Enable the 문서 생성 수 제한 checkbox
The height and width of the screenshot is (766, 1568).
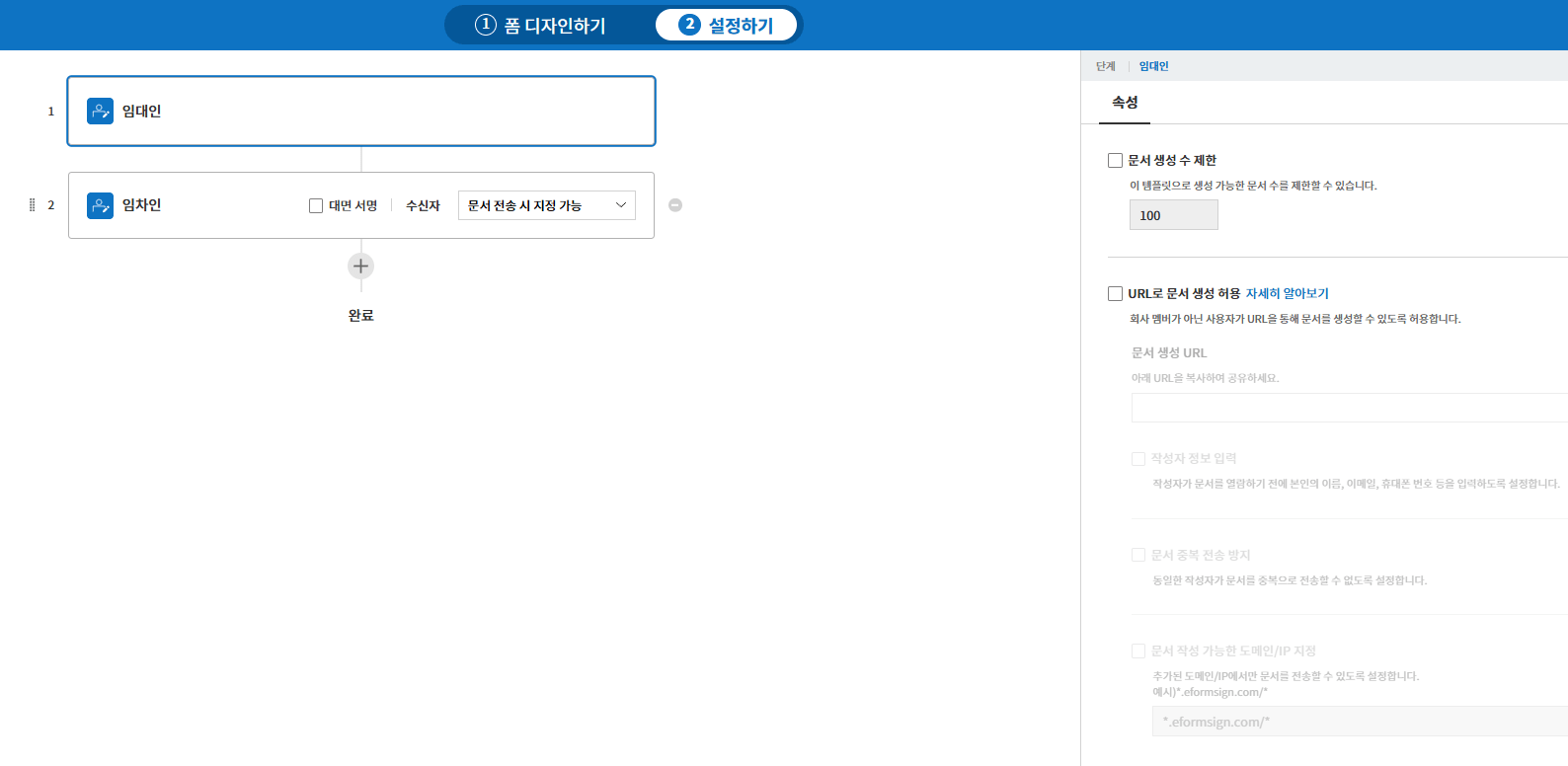click(1115, 160)
